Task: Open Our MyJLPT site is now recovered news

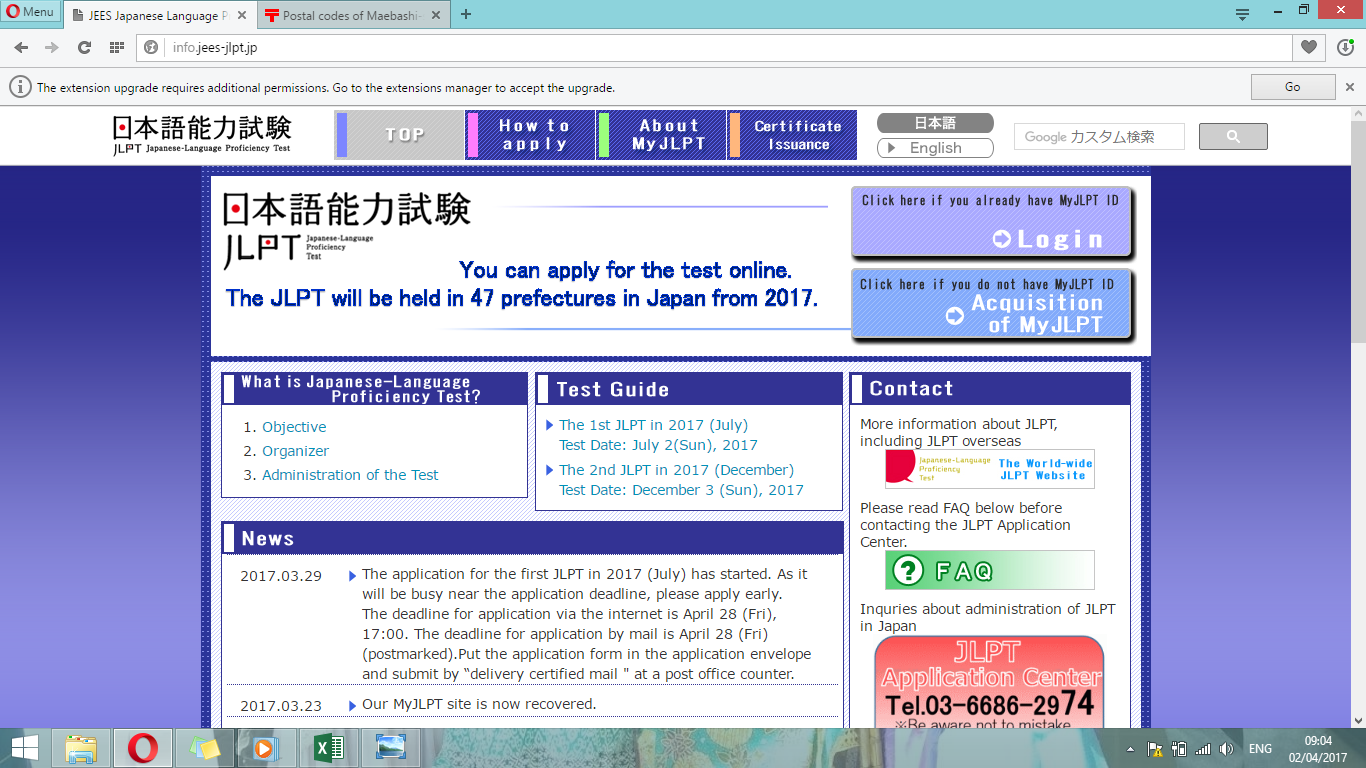Action: [x=479, y=704]
